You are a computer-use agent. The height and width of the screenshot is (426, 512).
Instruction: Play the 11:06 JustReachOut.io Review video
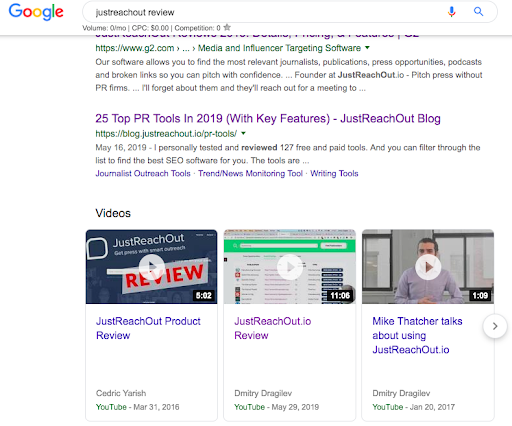290,267
